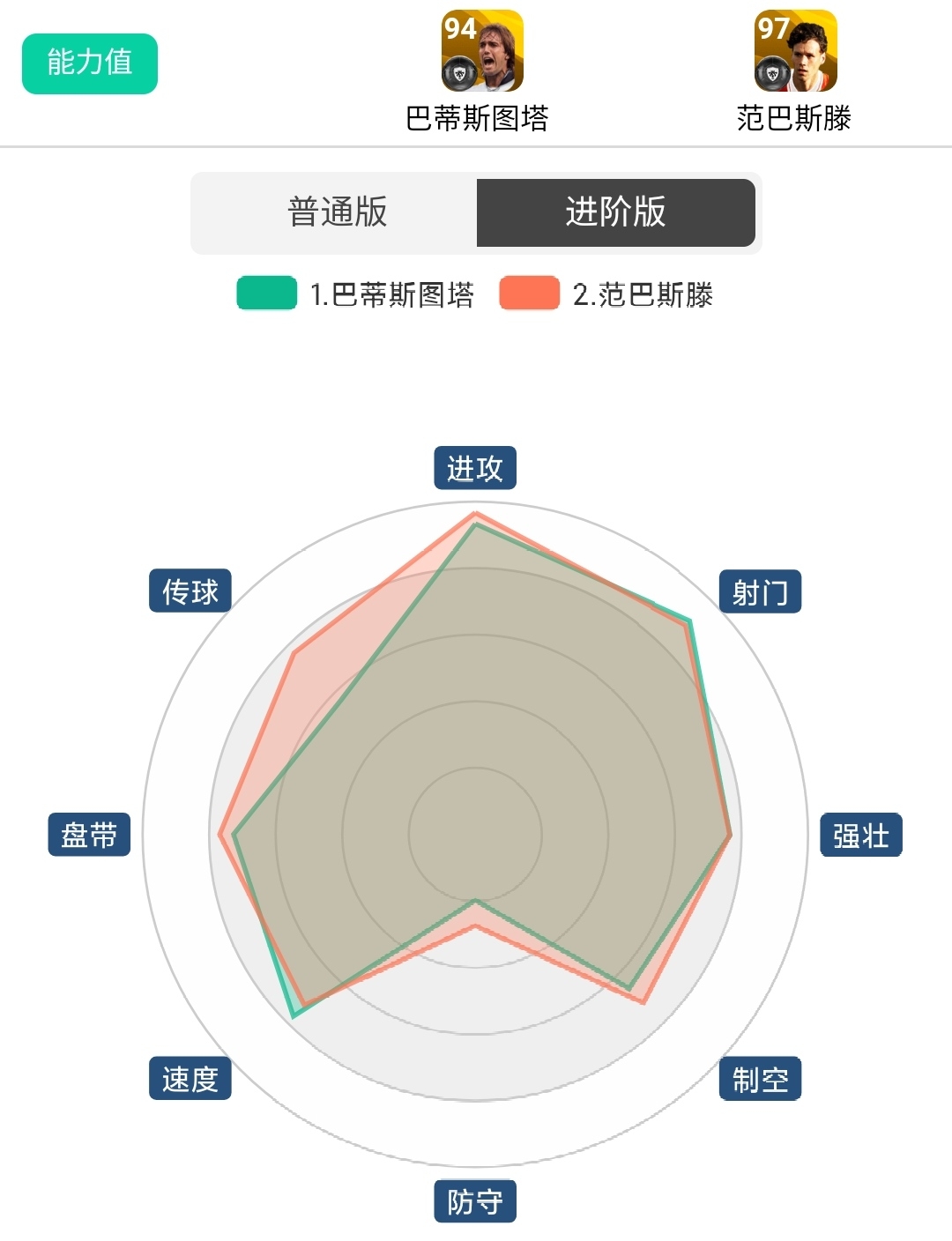Choose the 盘带 axis label

click(x=89, y=835)
